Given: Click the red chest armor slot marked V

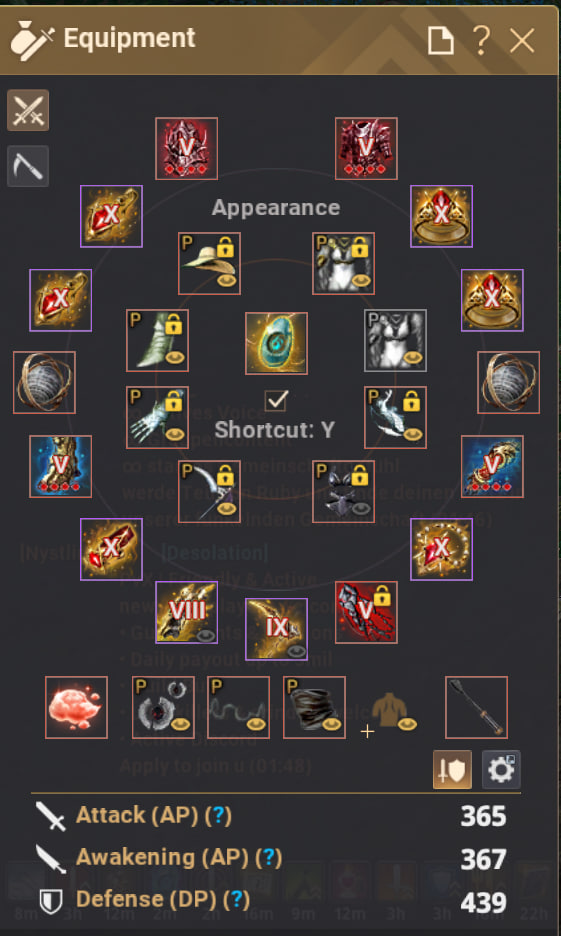Looking at the screenshot, I should 366,149.
